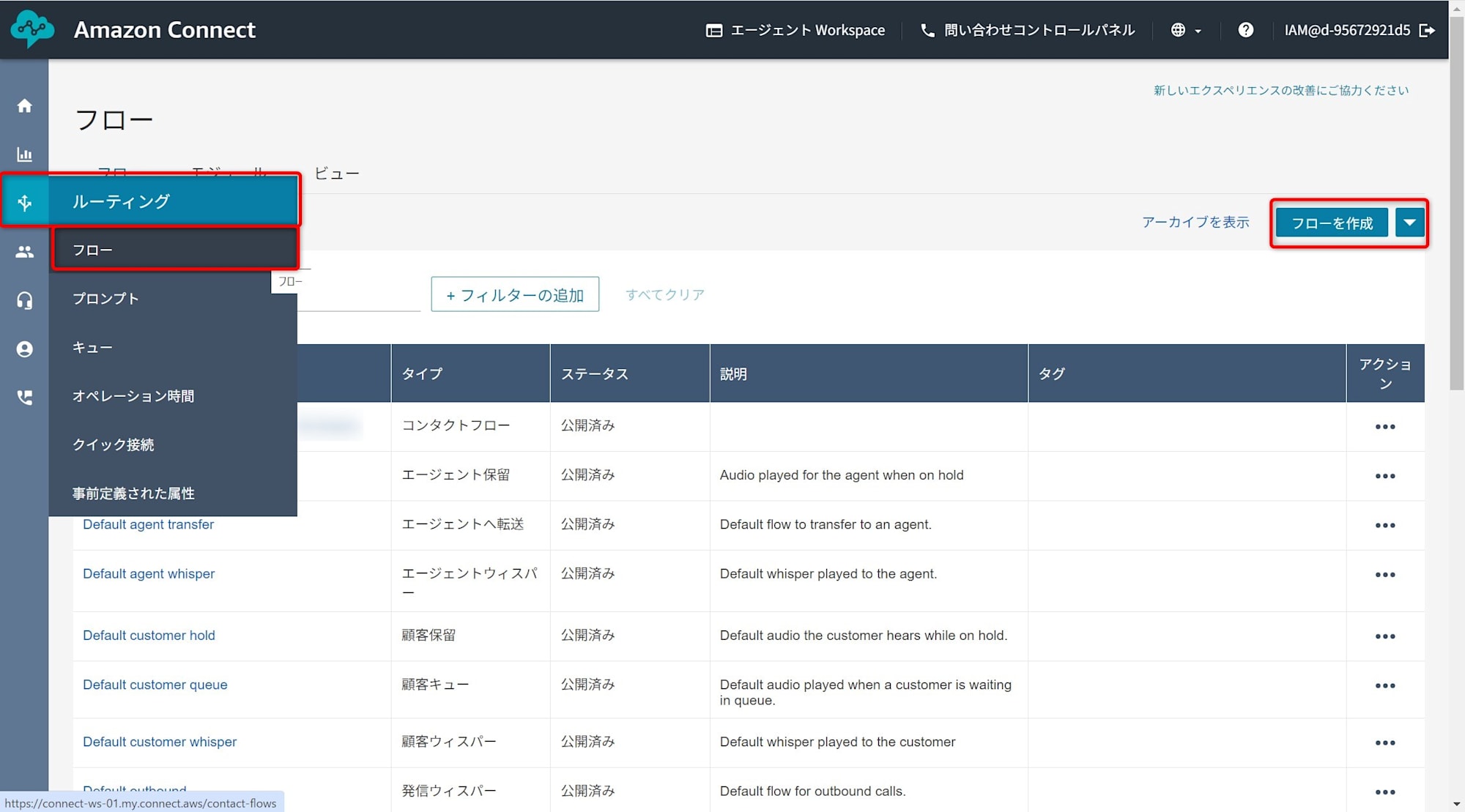Click アーカイブを表示 link
The width and height of the screenshot is (1465, 812).
1195,222
